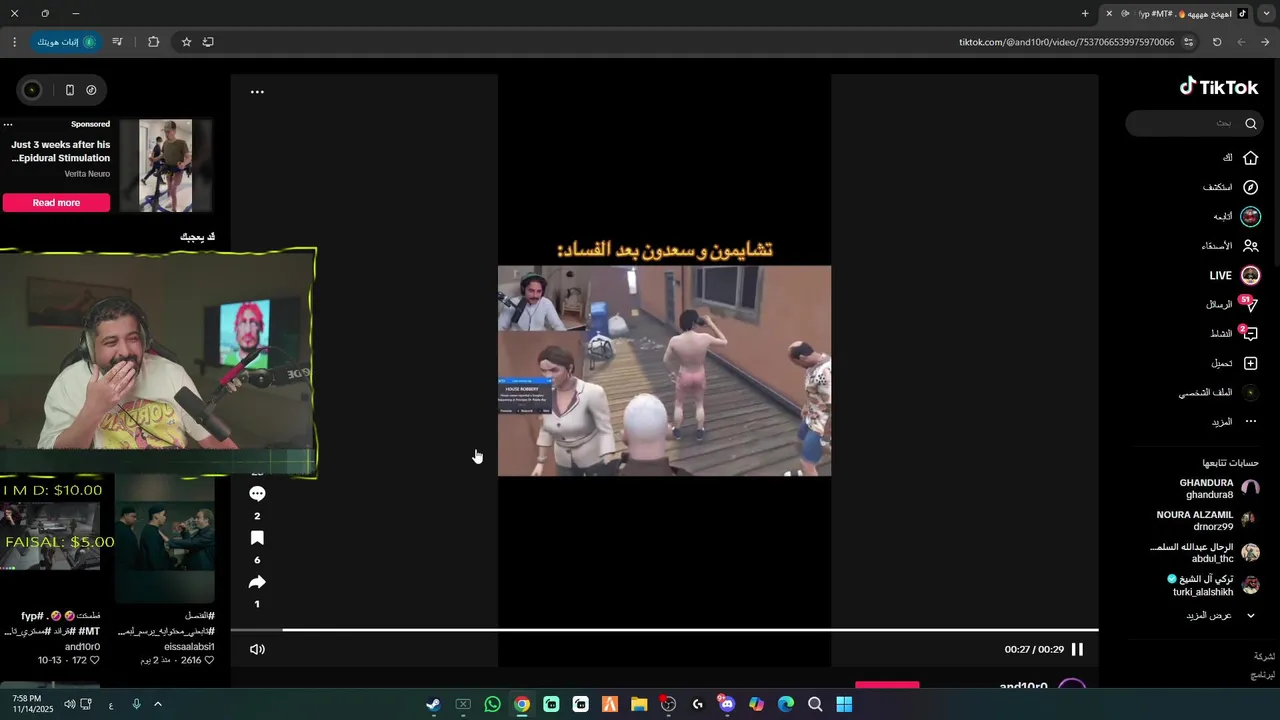Close the TikTok browser tab
Image resolution: width=1280 pixels, height=720 pixels.
(x=1109, y=14)
